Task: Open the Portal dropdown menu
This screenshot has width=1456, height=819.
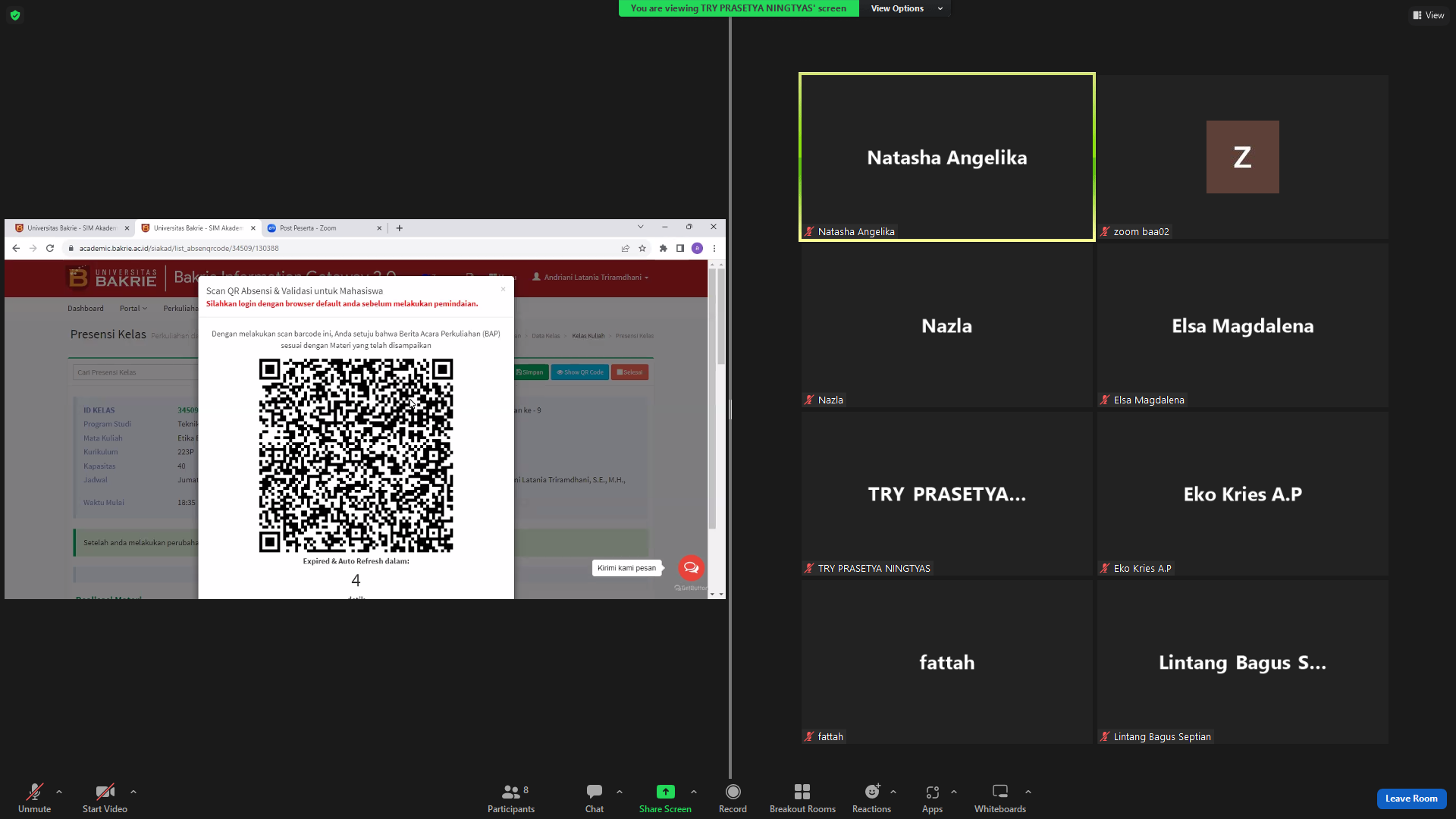Action: tap(133, 309)
